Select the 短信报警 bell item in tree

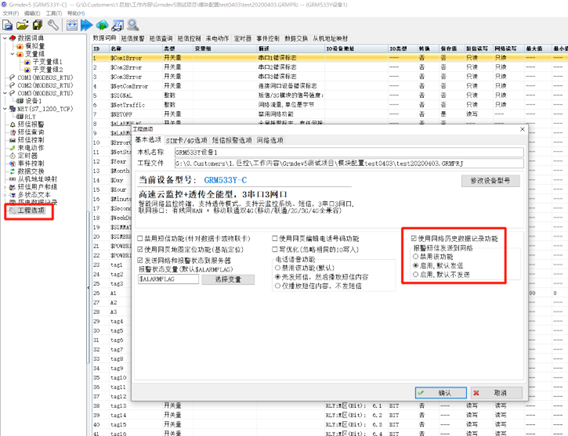27,124
